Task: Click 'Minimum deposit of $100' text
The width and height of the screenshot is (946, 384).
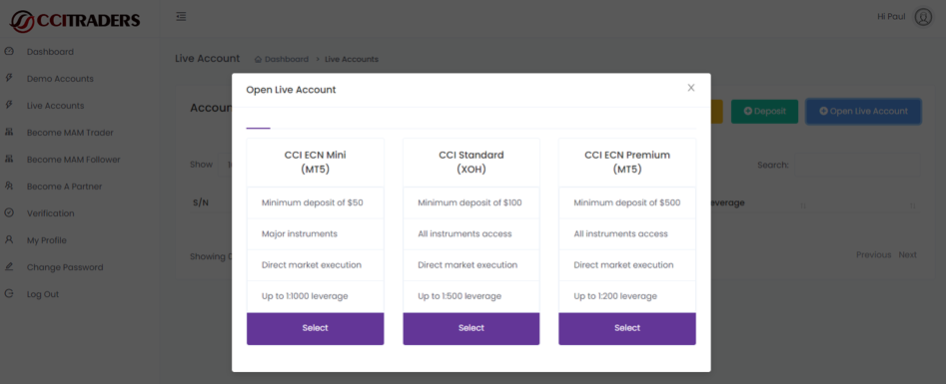Action: (x=470, y=203)
